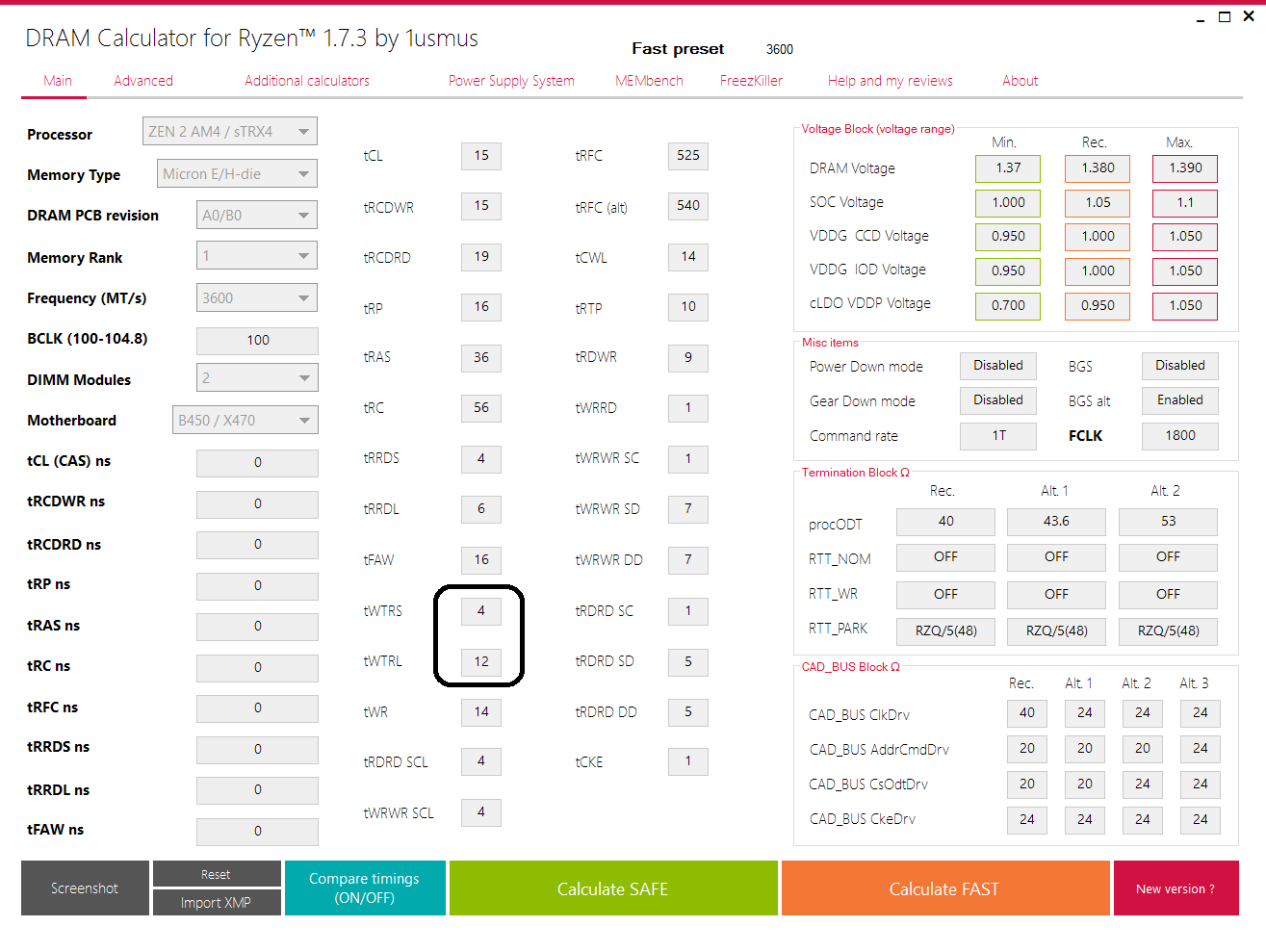
Task: Click the tCKE value 1
Action: coord(688,762)
